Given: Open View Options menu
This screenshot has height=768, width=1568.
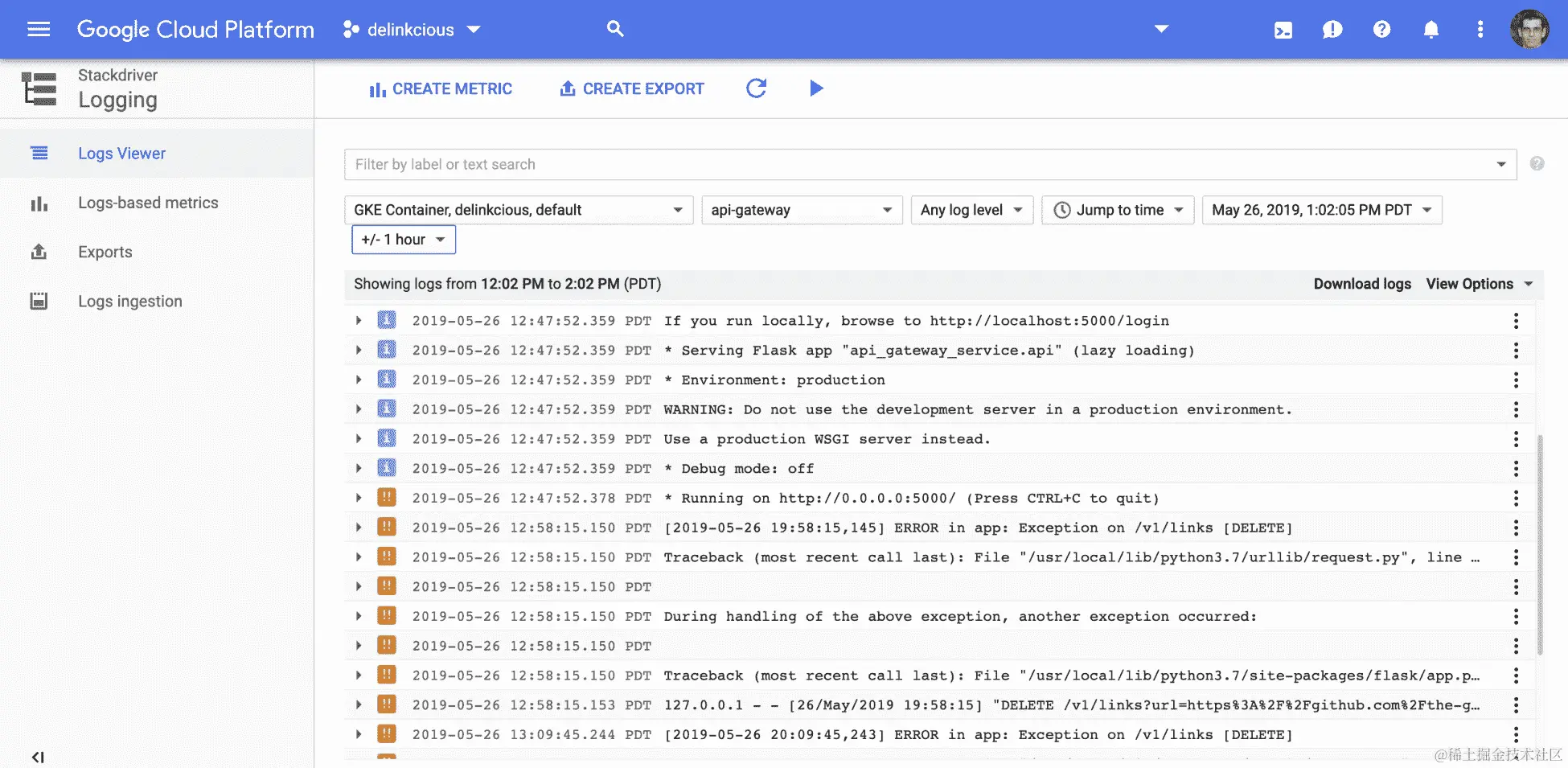Looking at the screenshot, I should (1480, 284).
